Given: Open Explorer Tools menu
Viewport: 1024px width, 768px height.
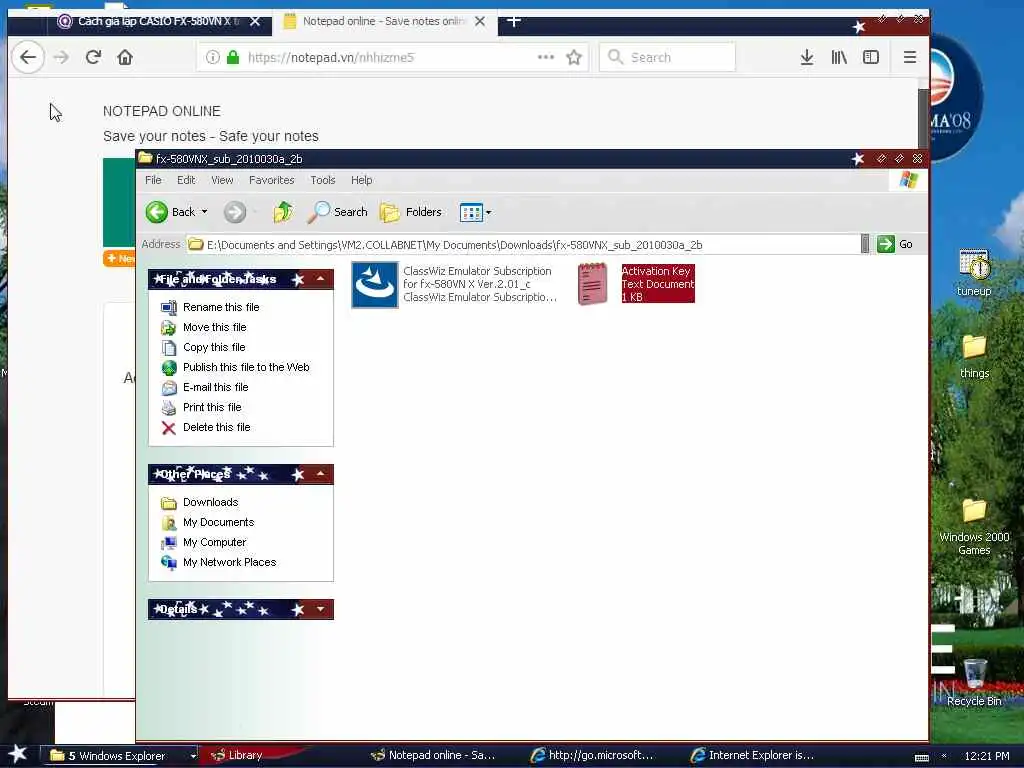Looking at the screenshot, I should pos(323,180).
